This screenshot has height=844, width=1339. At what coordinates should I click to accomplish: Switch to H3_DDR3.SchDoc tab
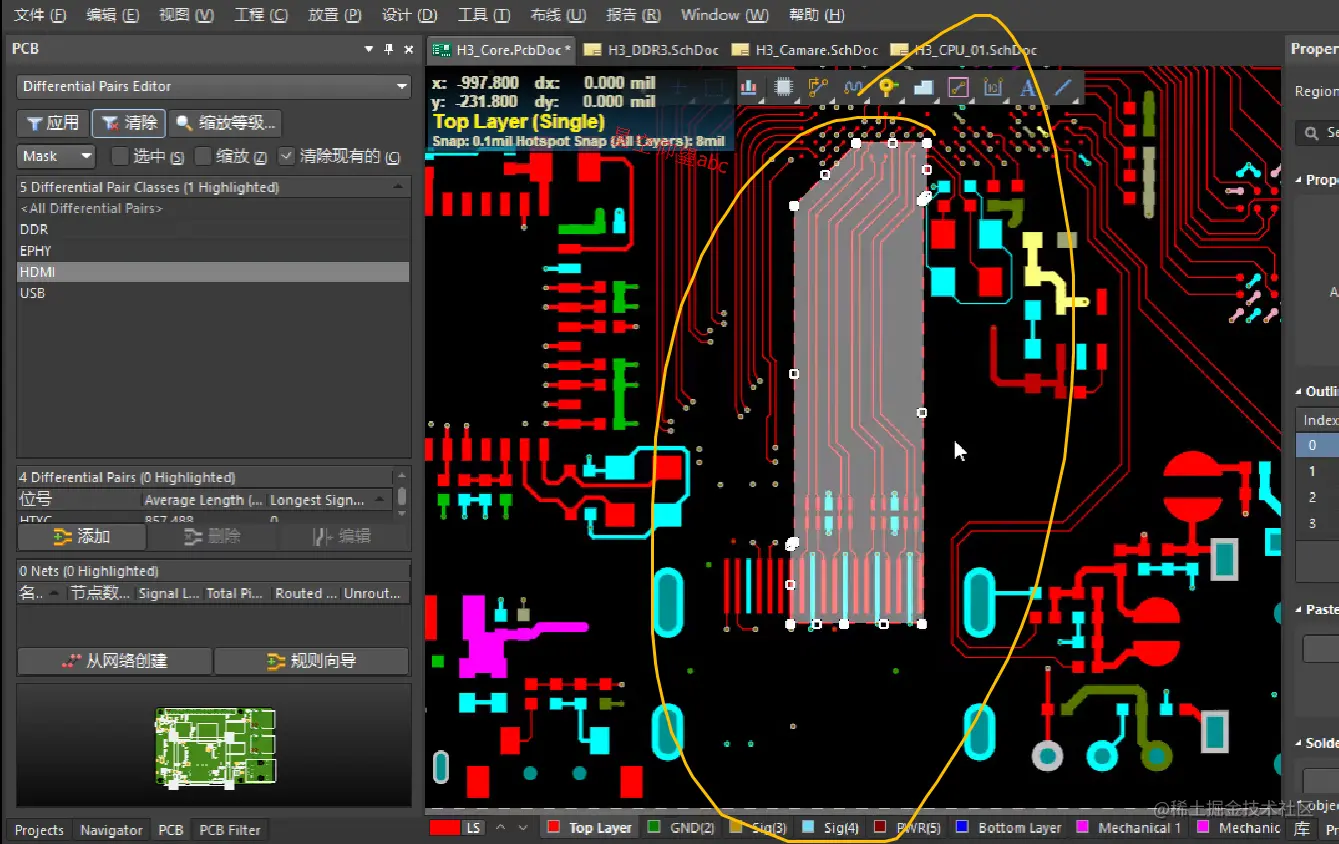tap(652, 50)
